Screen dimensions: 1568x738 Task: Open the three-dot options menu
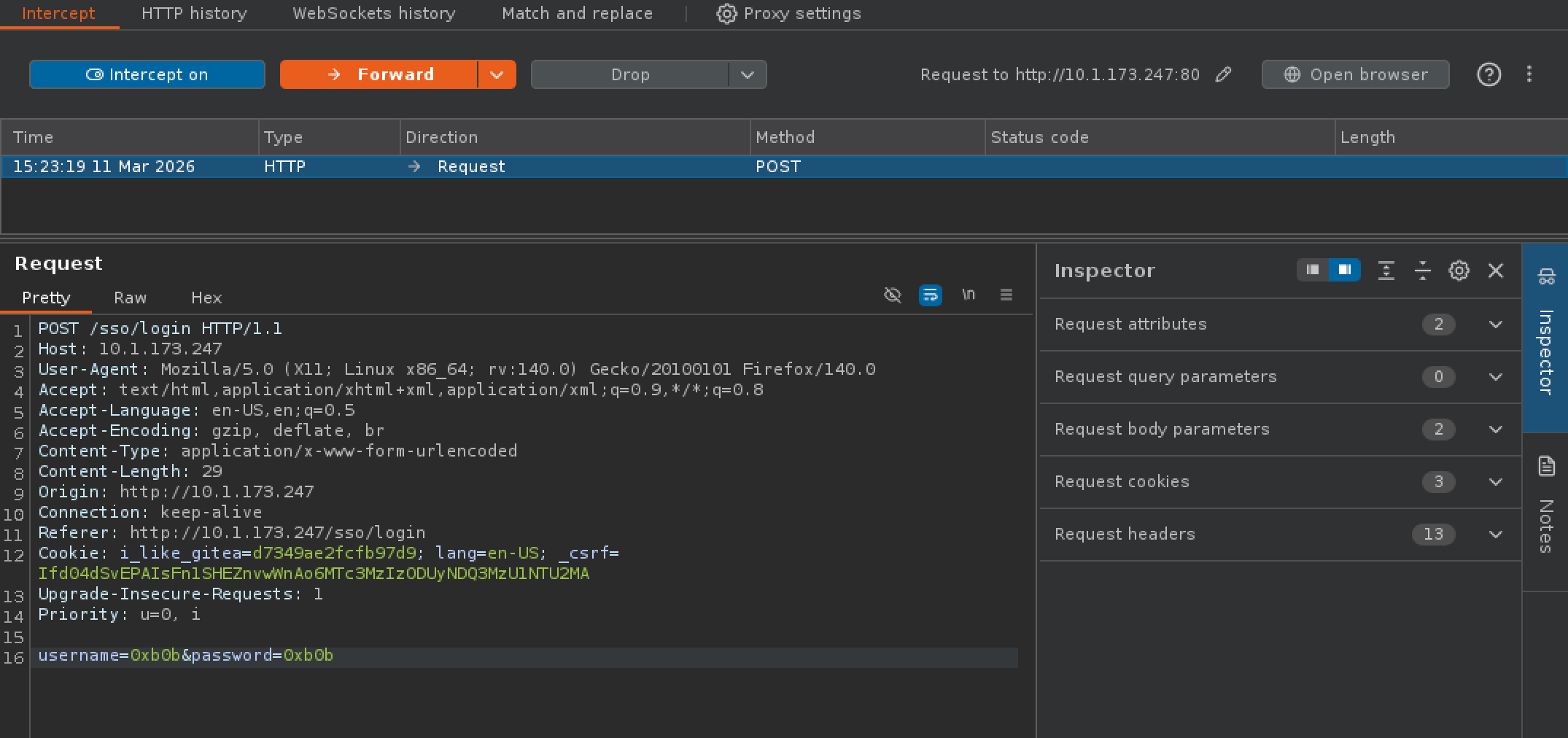1529,74
